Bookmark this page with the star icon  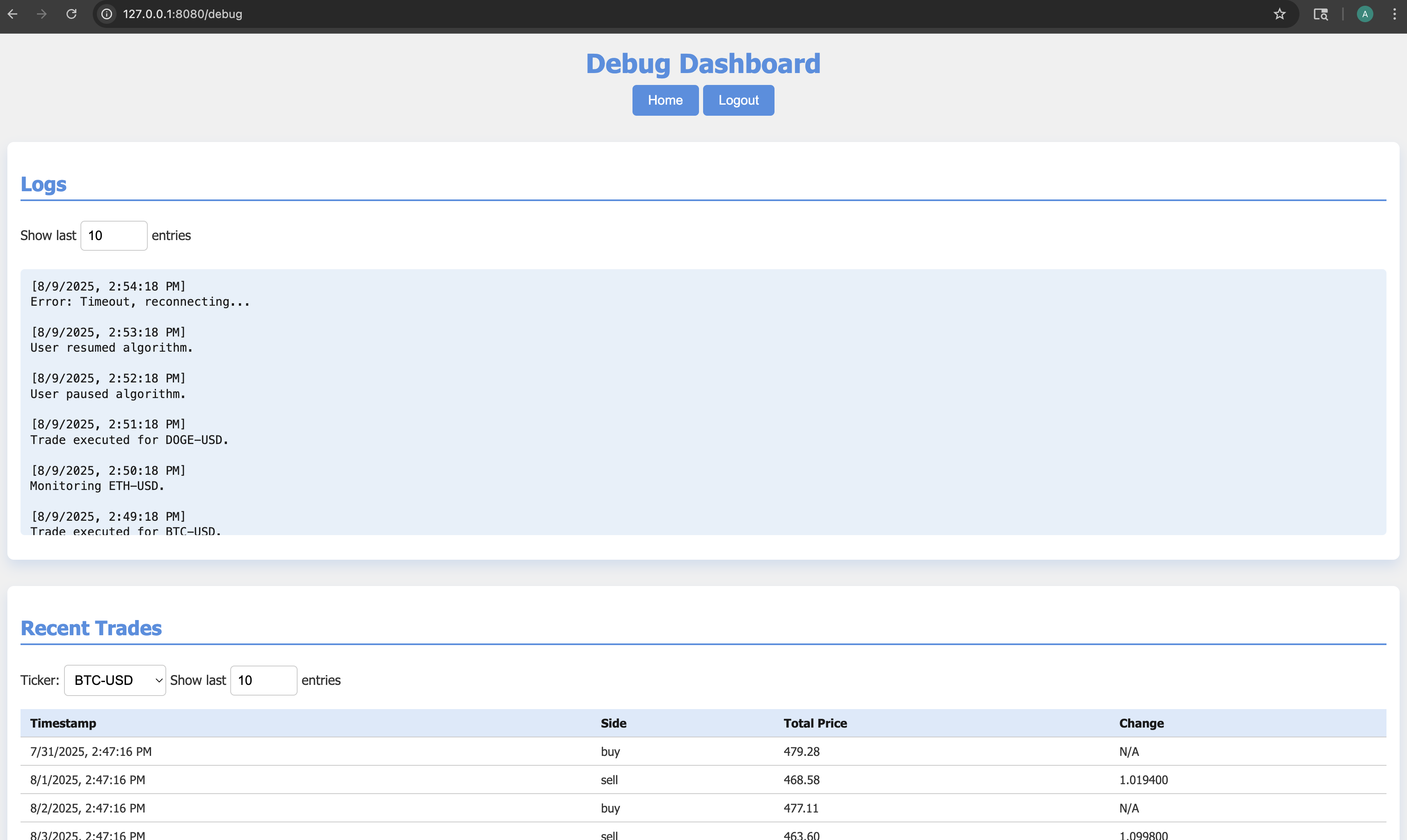[x=1280, y=14]
